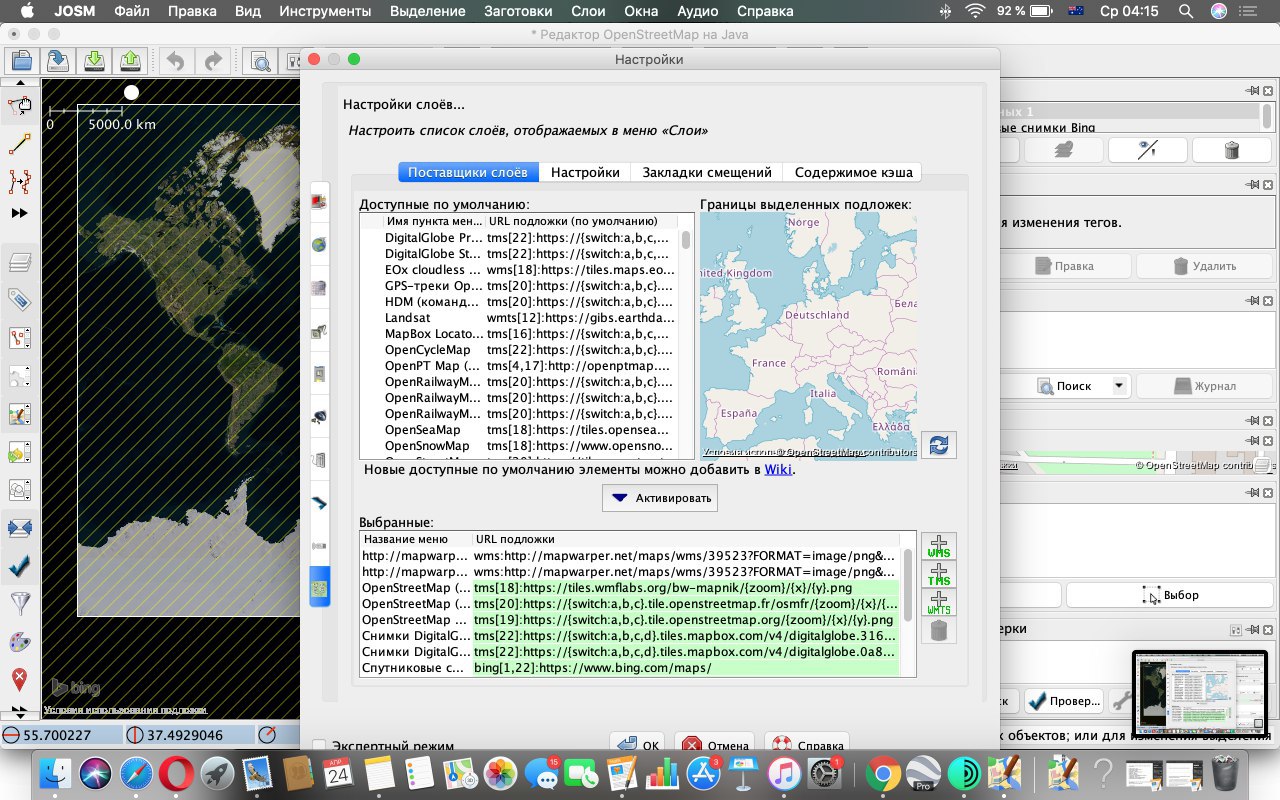Open the Инструменты menu
The image size is (1280, 800).
click(x=325, y=11)
